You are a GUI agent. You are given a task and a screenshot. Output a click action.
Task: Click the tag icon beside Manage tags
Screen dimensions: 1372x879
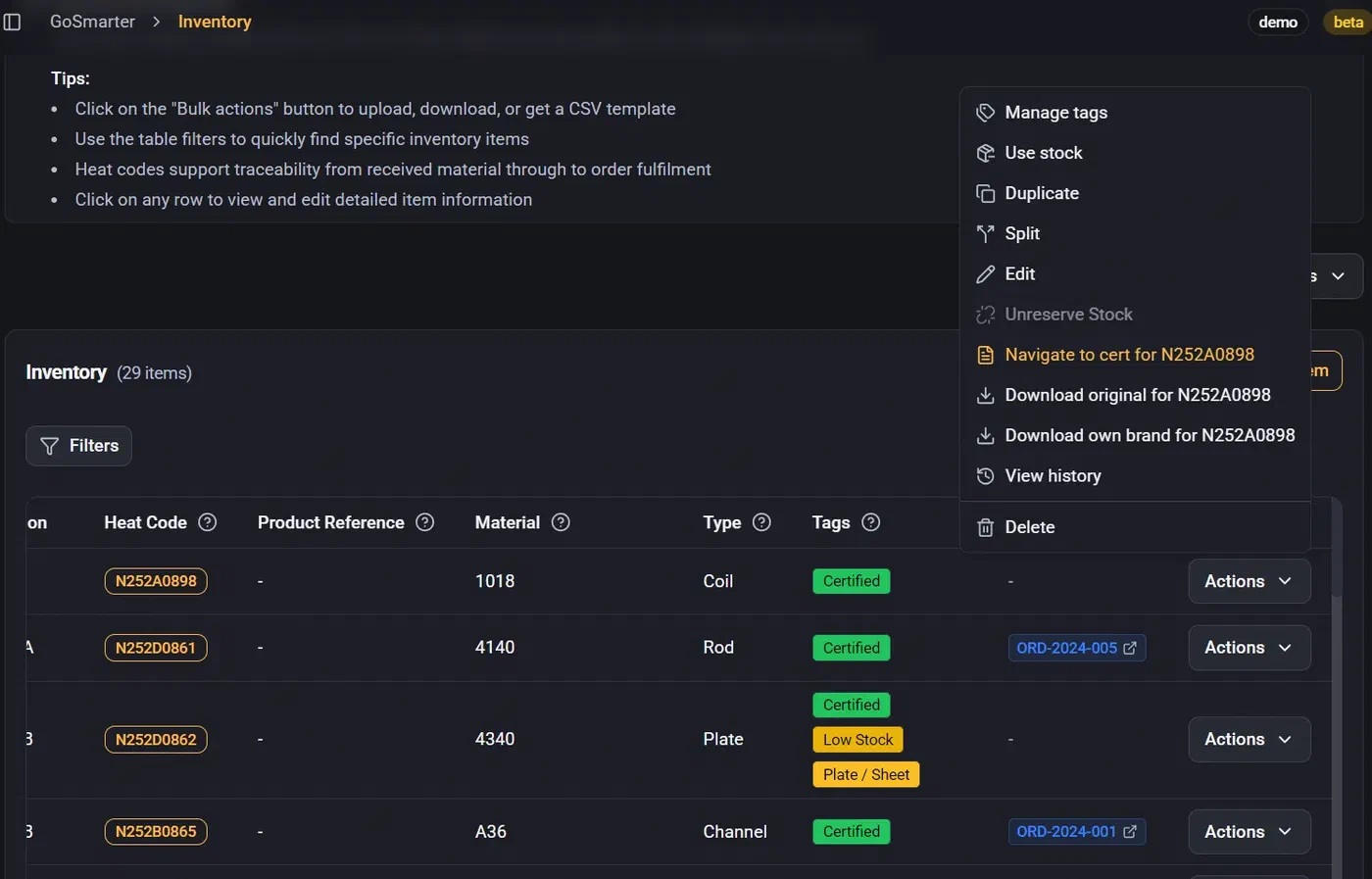pyautogui.click(x=986, y=113)
